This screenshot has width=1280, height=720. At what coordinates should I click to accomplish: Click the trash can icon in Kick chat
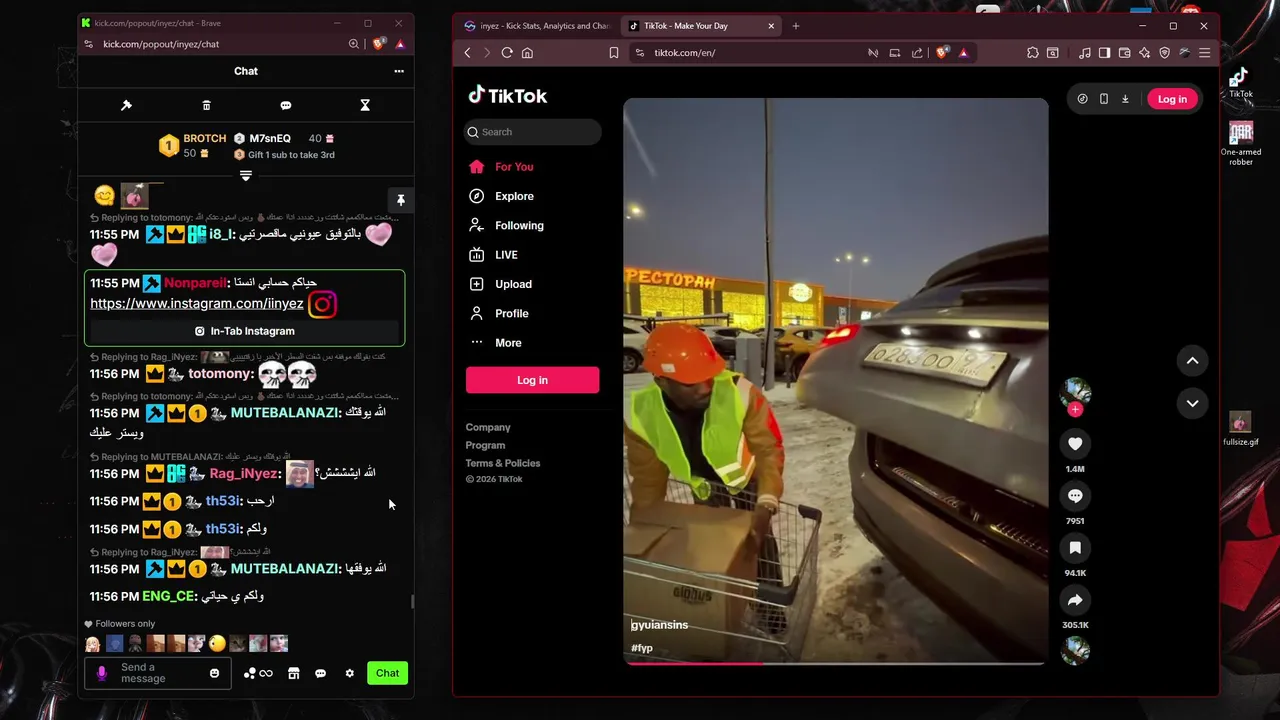[x=206, y=105]
